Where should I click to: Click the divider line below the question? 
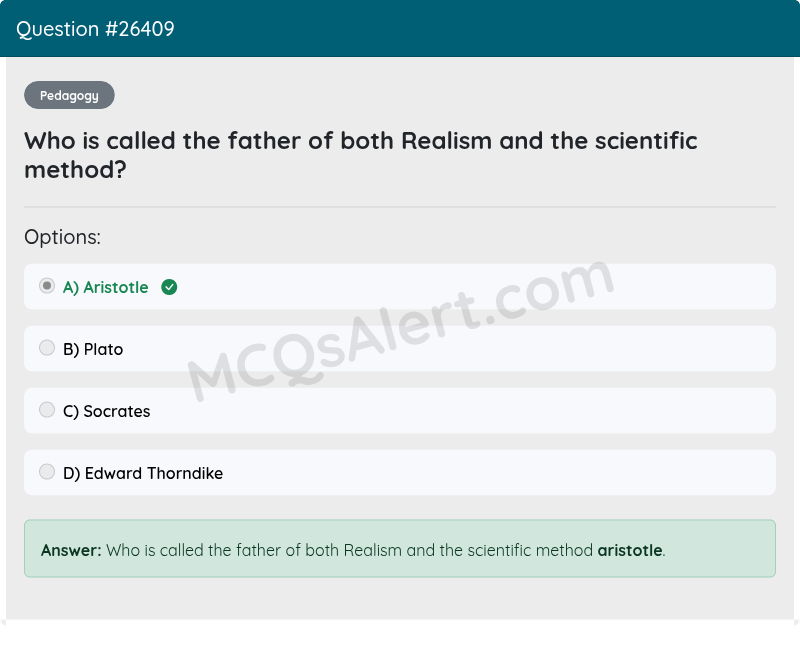tap(400, 205)
